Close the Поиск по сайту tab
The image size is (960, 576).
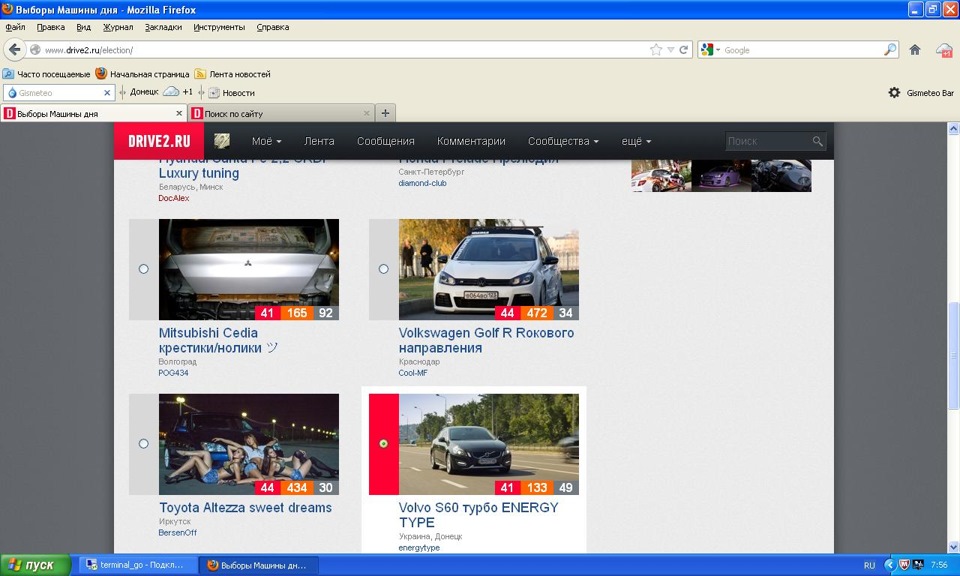(x=366, y=113)
